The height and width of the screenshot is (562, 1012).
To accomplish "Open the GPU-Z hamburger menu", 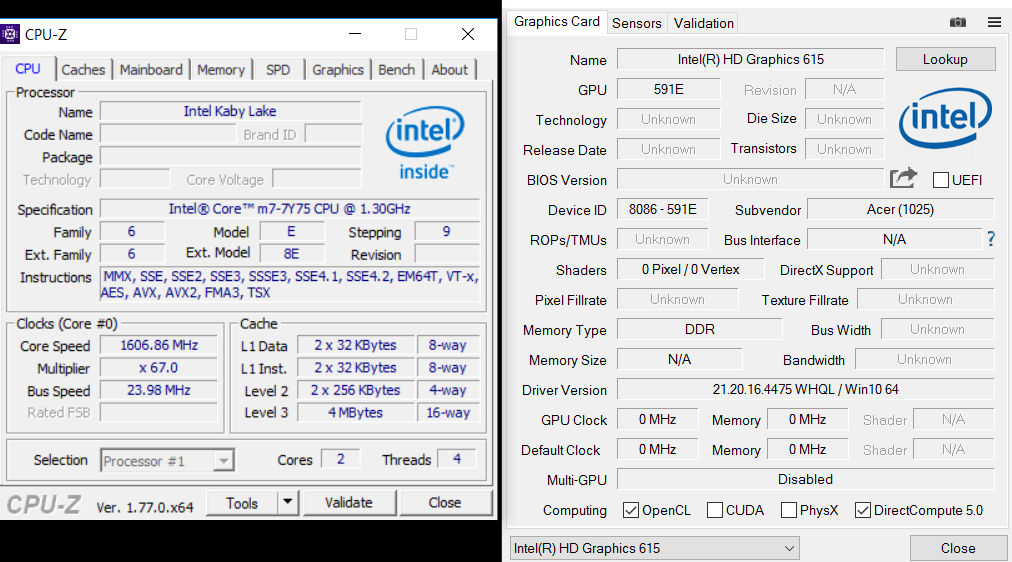I will pos(995,23).
